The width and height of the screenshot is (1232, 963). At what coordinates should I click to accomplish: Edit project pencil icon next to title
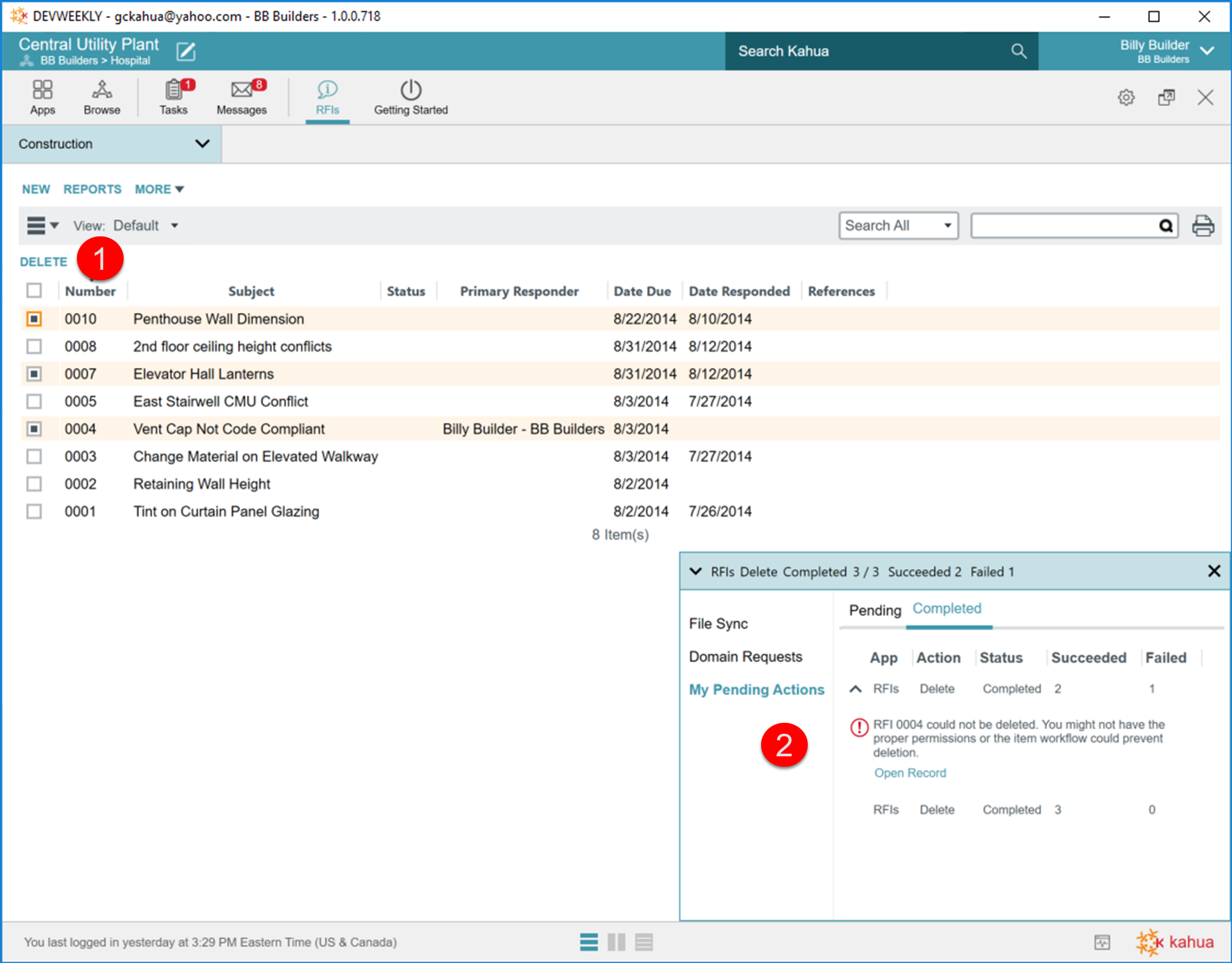186,51
